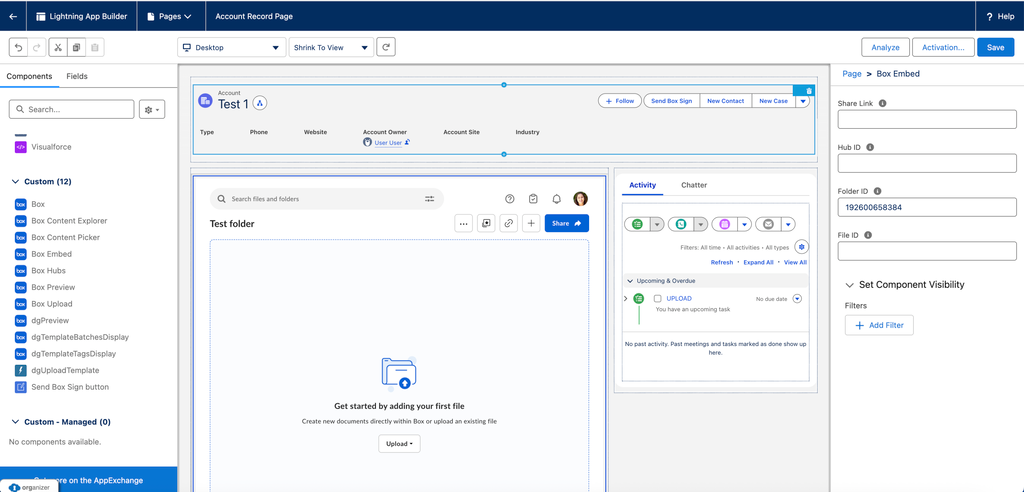Delete selected component with trash icon

pos(809,91)
